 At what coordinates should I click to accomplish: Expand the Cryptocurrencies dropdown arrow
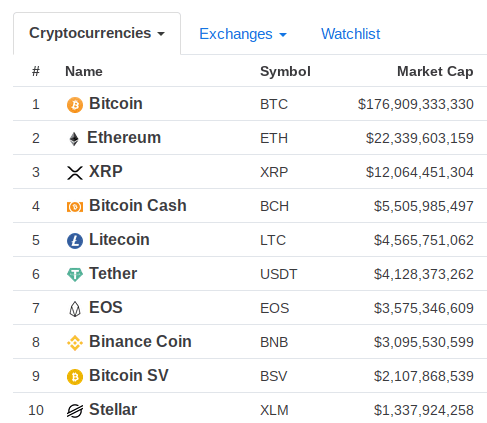[161, 34]
